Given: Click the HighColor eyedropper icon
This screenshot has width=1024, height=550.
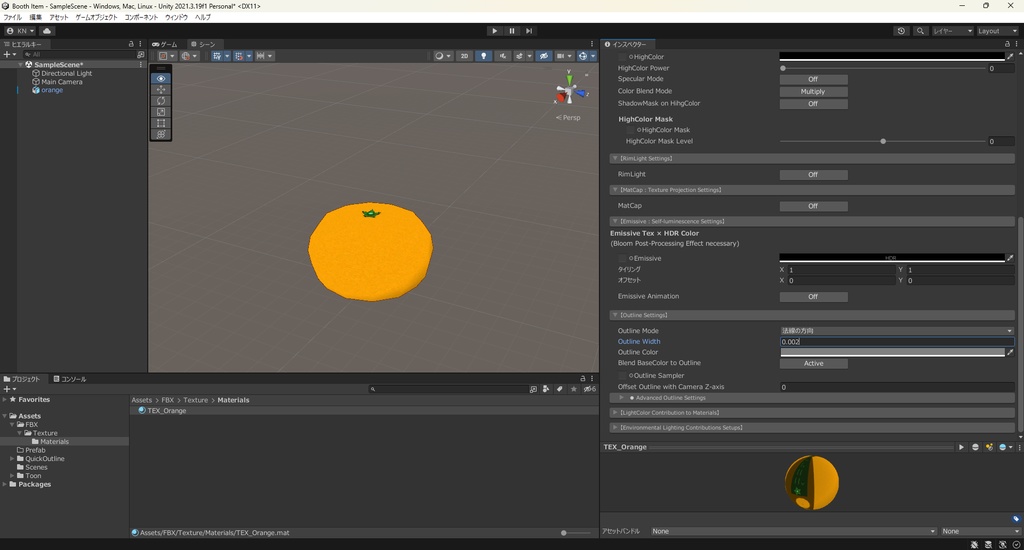Looking at the screenshot, I should pyautogui.click(x=1010, y=57).
